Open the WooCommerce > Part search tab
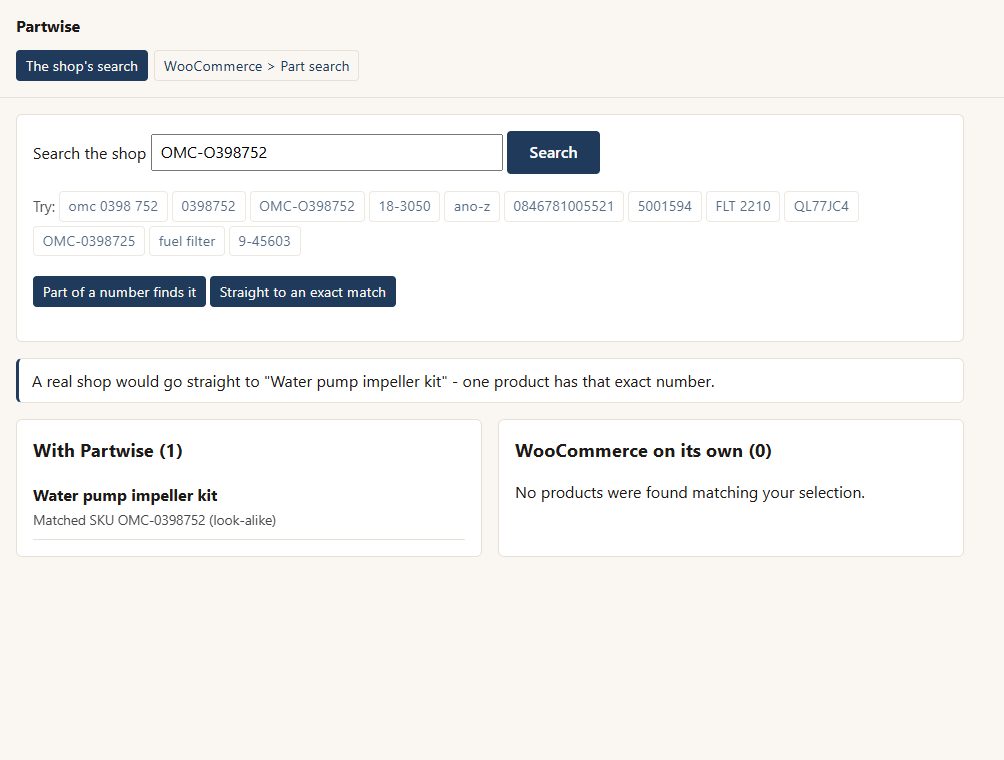Image resolution: width=1004 pixels, height=760 pixels. point(256,66)
